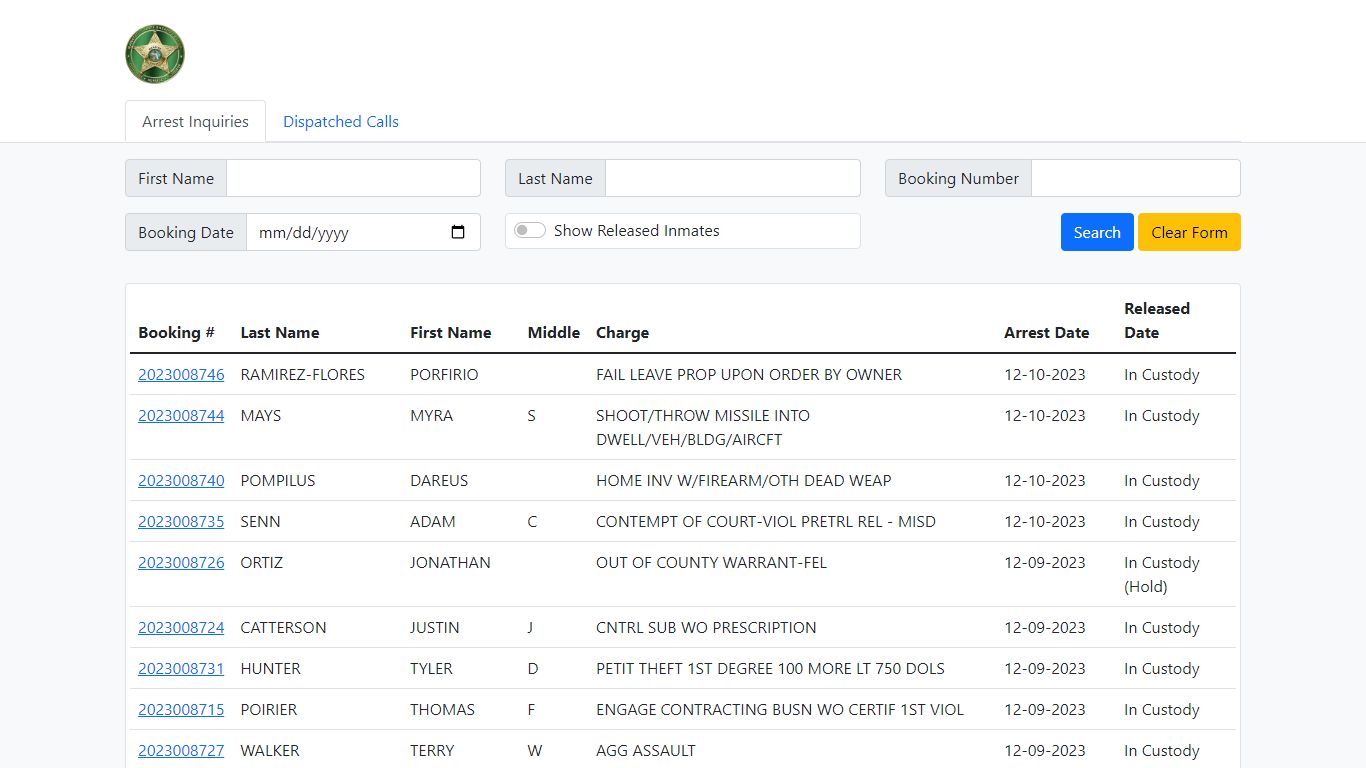The height and width of the screenshot is (768, 1366).
Task: Open booking 2023008735 link
Action: [x=181, y=522]
